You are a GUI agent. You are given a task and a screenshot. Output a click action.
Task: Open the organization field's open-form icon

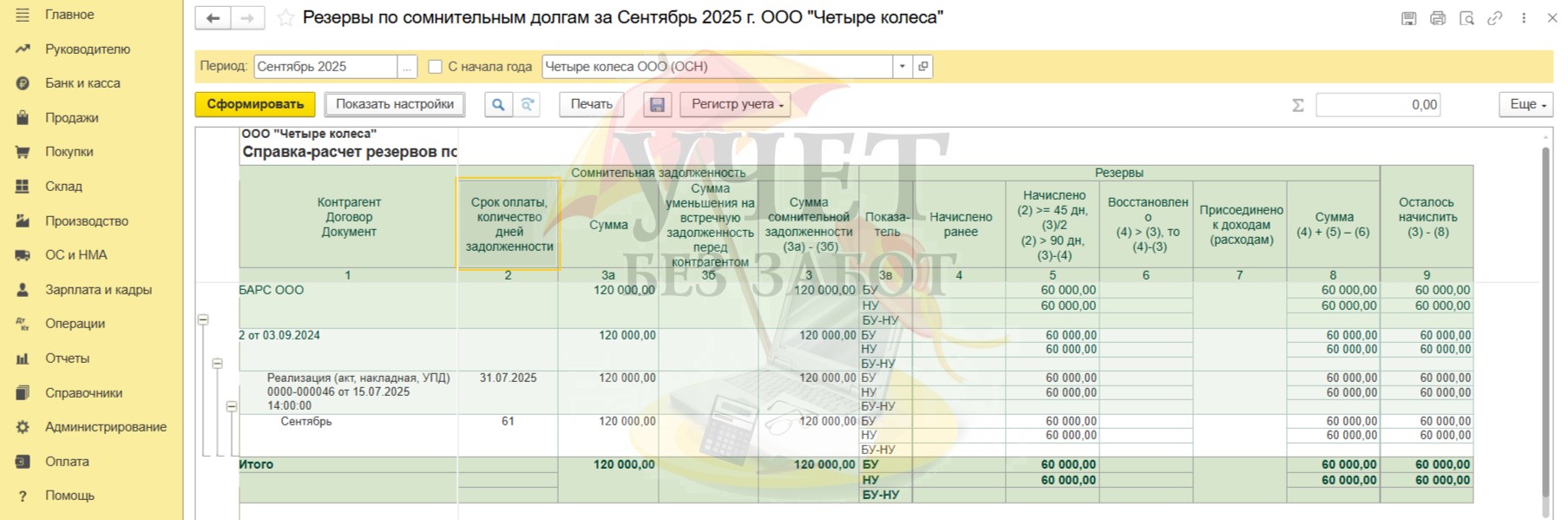[x=923, y=67]
